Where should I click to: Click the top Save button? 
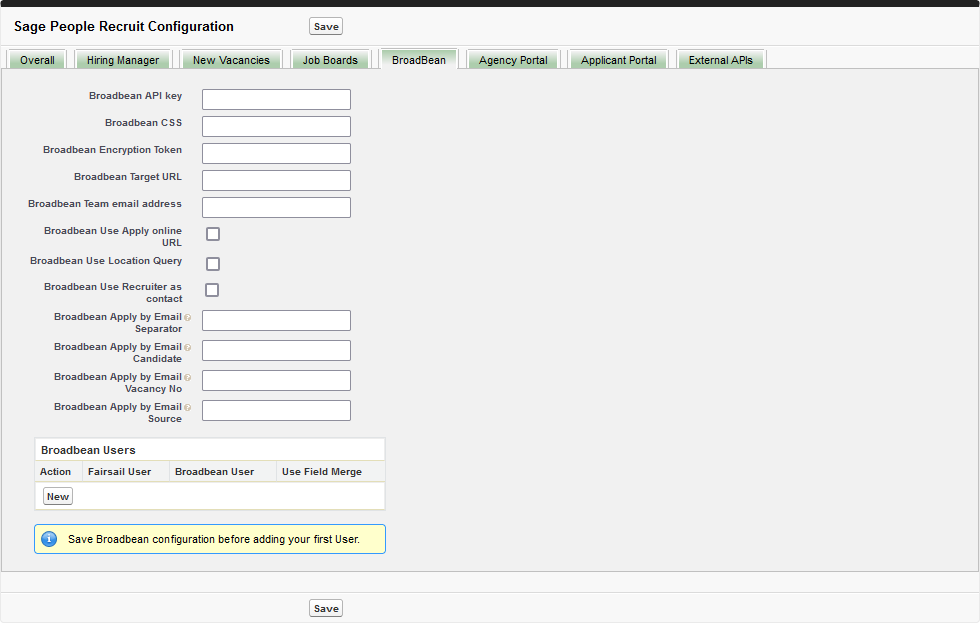click(x=326, y=27)
